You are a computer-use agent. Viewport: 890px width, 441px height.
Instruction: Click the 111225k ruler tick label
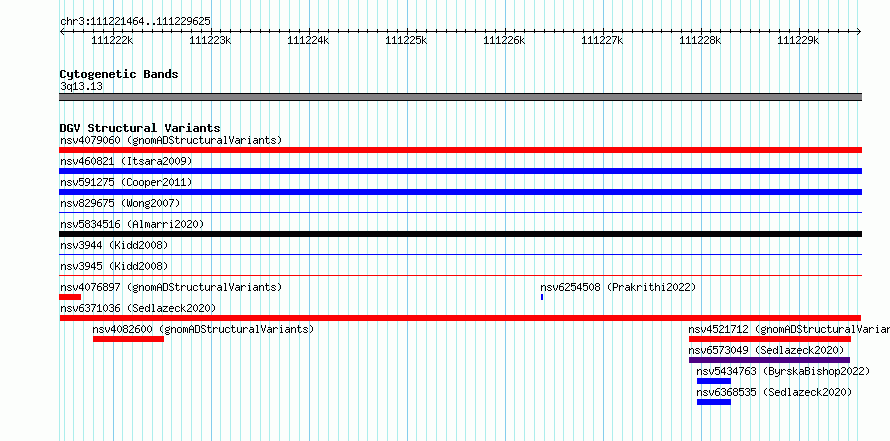406,40
